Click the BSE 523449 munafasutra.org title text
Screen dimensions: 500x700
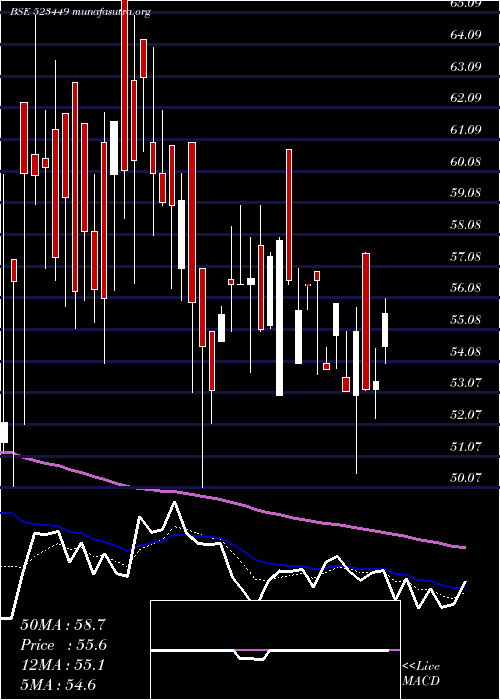81,12
